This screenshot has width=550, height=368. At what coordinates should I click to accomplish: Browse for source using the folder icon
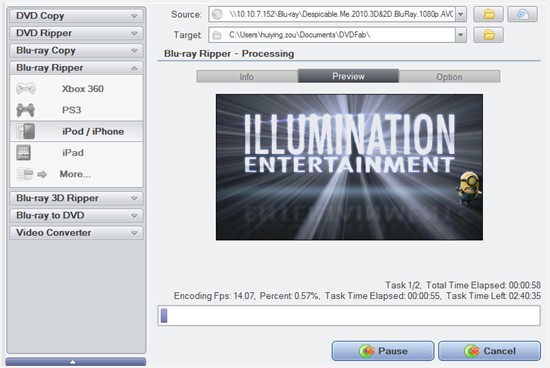(489, 14)
